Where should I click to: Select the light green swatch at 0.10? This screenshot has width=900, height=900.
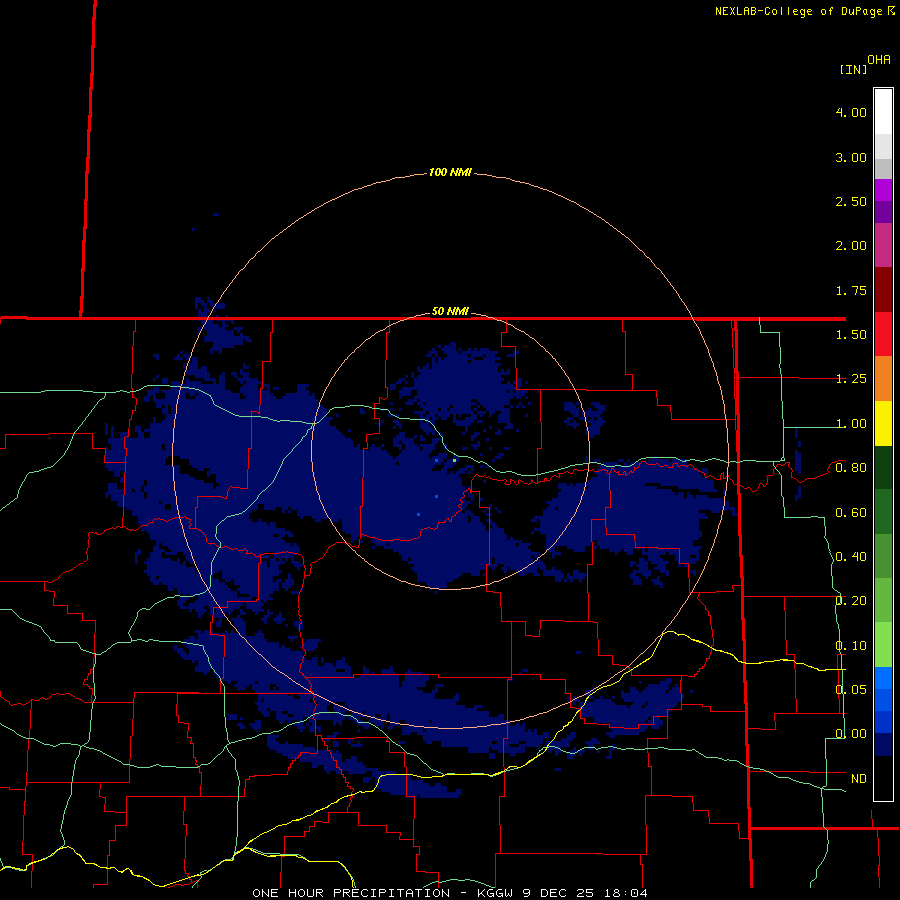[883, 645]
